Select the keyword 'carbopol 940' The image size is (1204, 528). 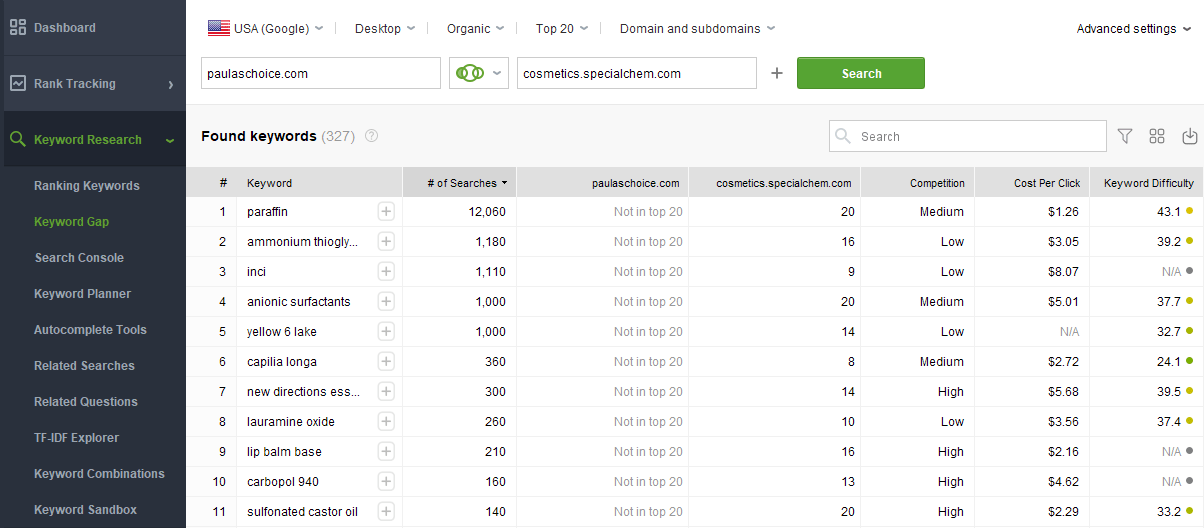[283, 482]
